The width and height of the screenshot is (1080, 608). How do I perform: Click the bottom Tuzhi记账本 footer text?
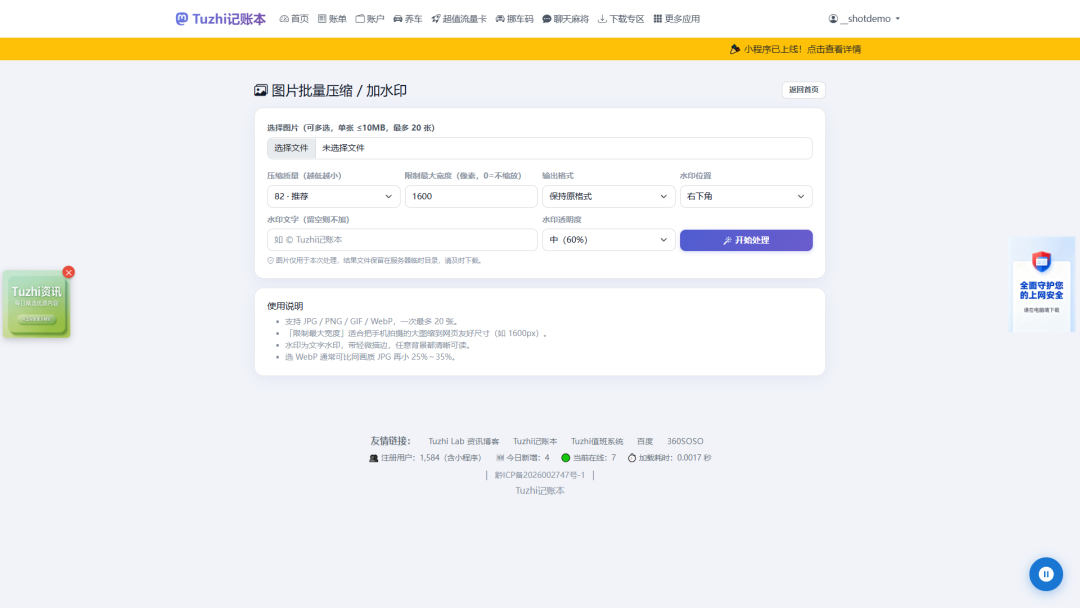539,491
